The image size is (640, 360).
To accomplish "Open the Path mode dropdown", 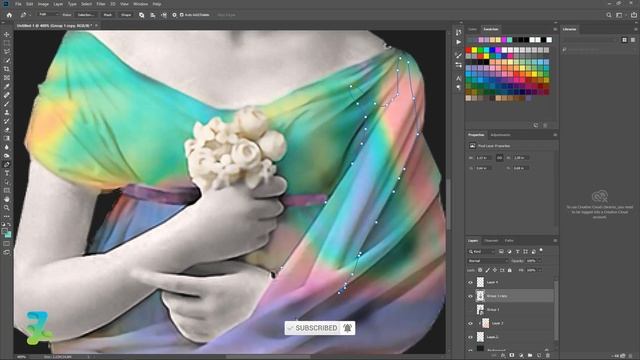I will click(x=48, y=15).
